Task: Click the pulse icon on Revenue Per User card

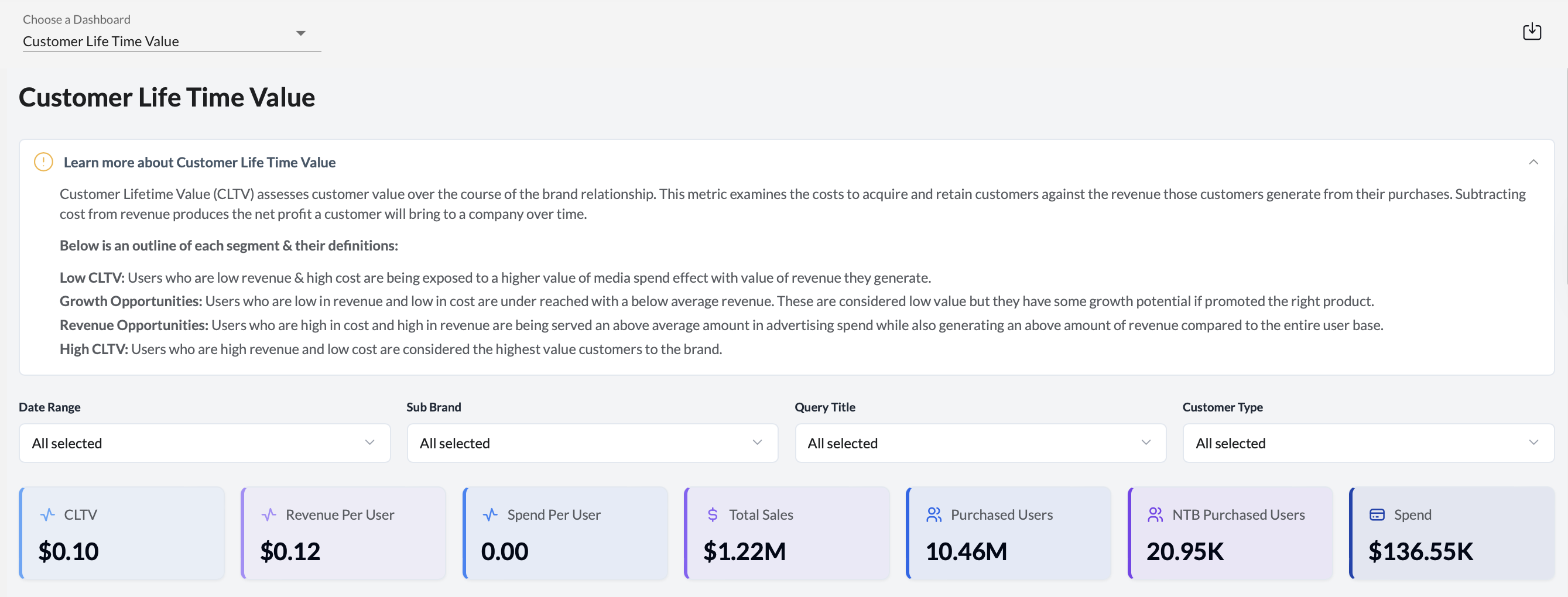Action: click(269, 515)
